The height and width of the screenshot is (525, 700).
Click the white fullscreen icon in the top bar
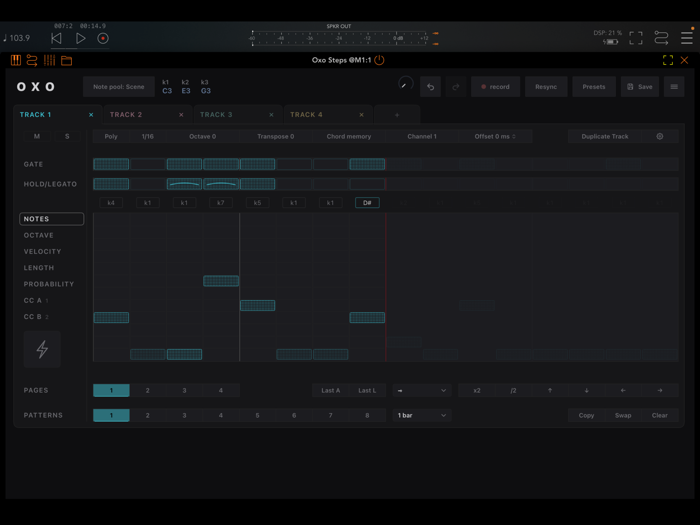(x=636, y=38)
